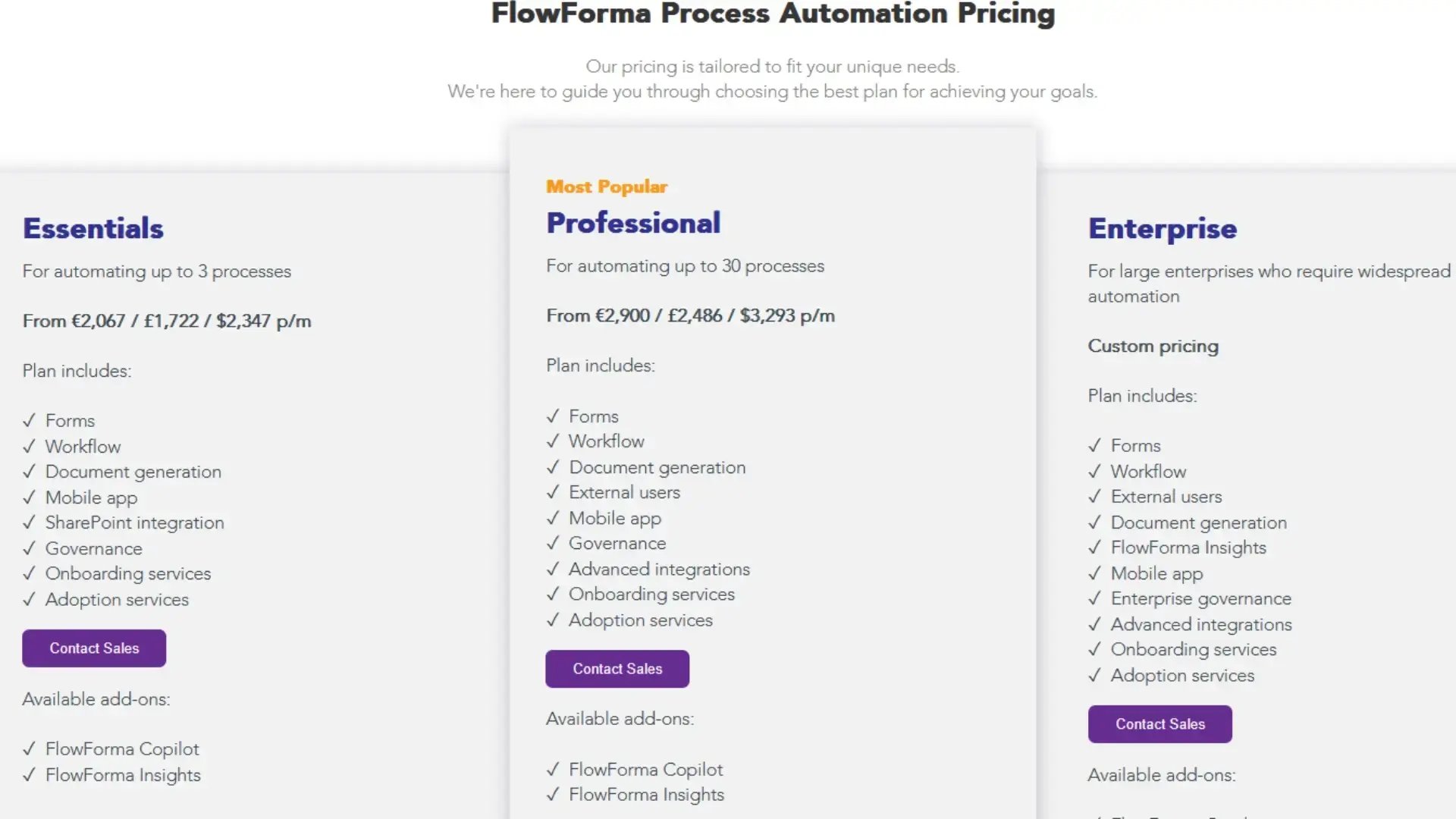Click the FlowForma Copilot add-on checkmark
1456x819 pixels.
pos(29,748)
